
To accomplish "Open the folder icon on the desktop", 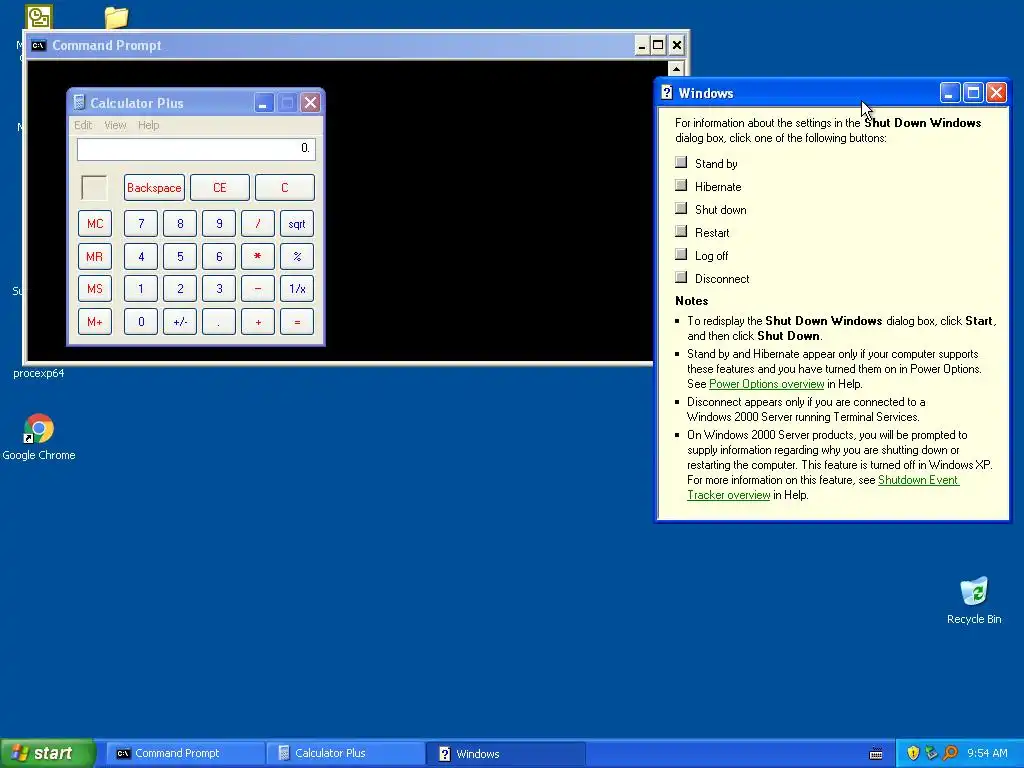I will tap(116, 17).
